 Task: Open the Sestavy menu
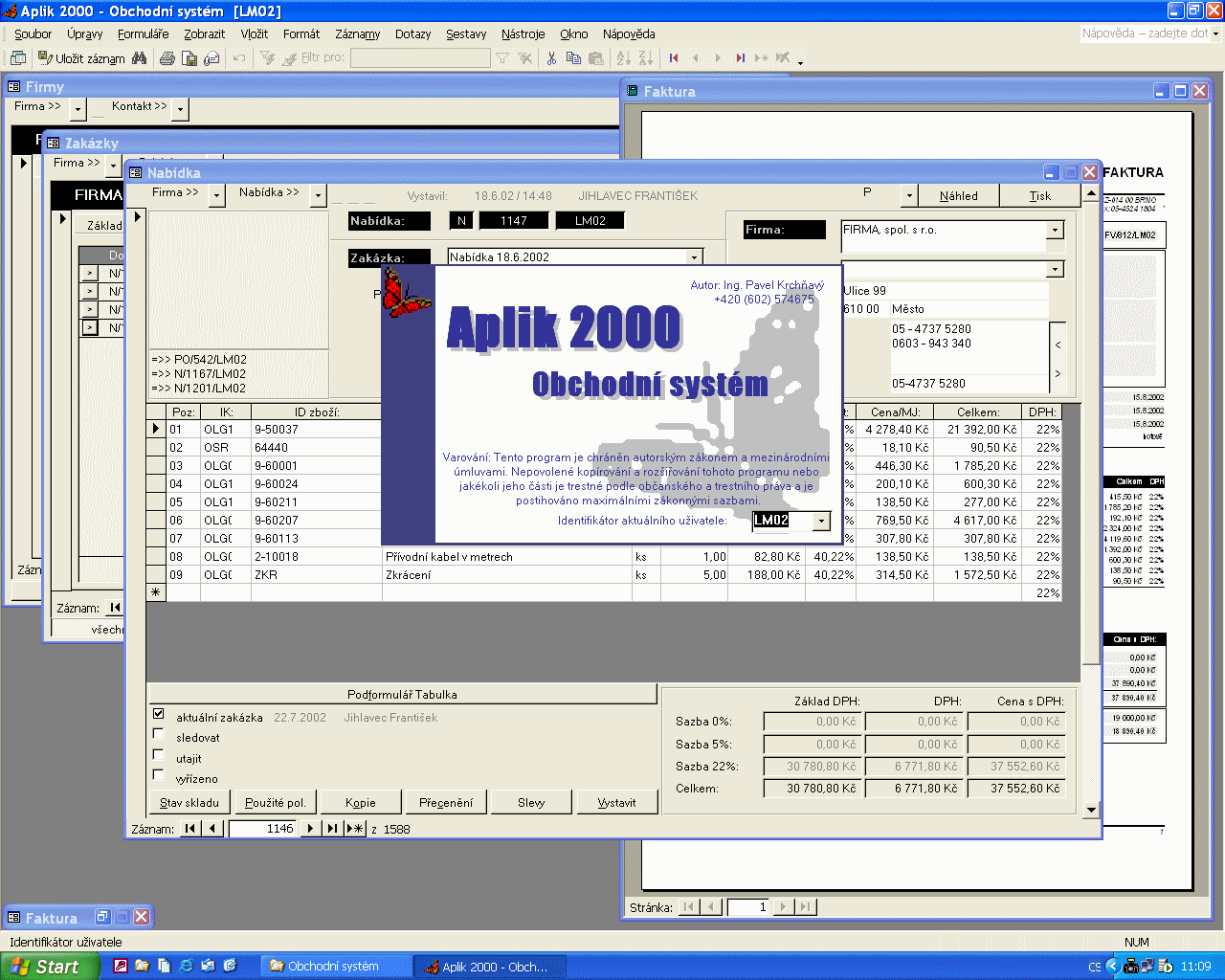click(466, 33)
